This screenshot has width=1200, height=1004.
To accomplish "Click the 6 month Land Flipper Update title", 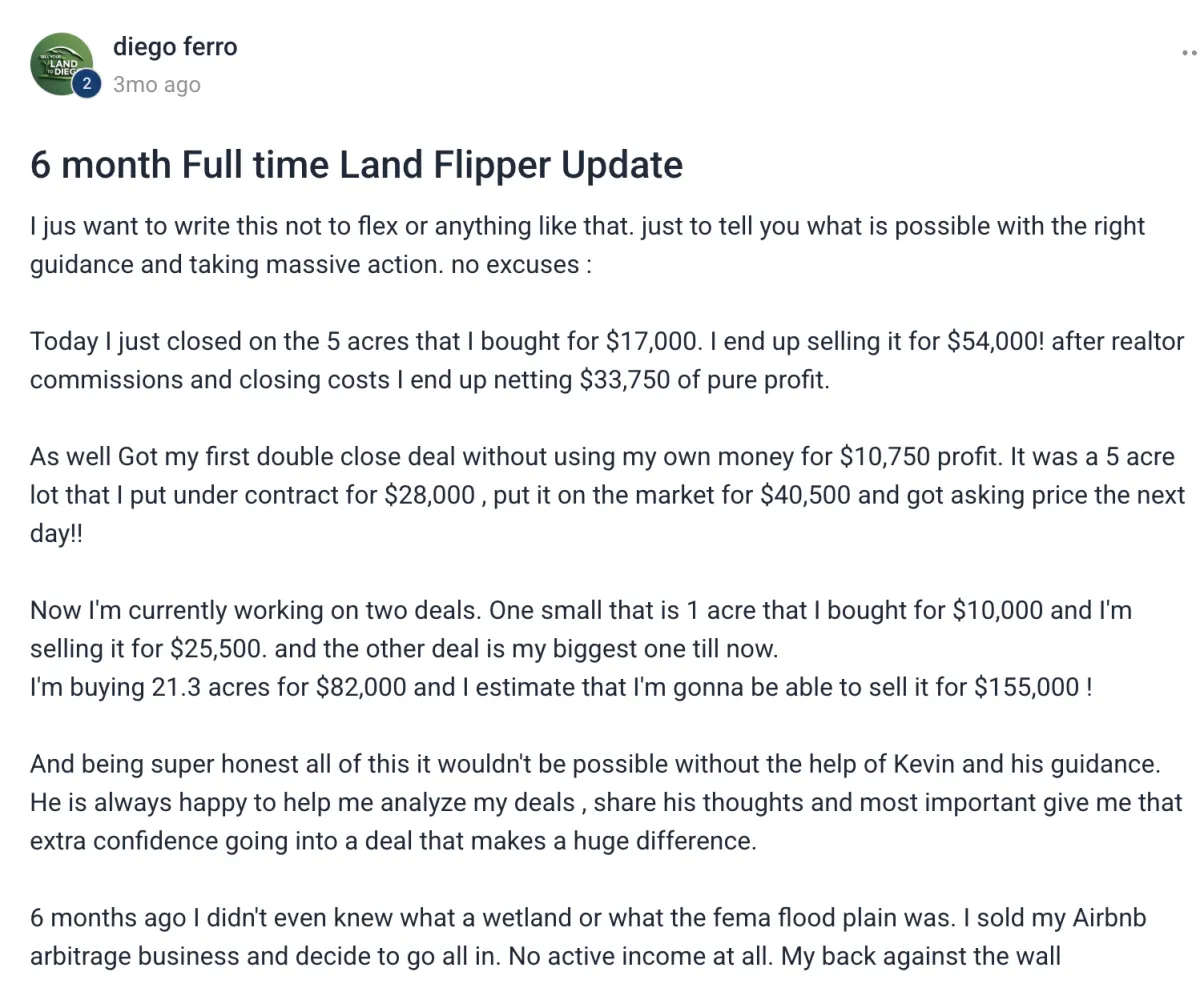I will click(x=357, y=164).
